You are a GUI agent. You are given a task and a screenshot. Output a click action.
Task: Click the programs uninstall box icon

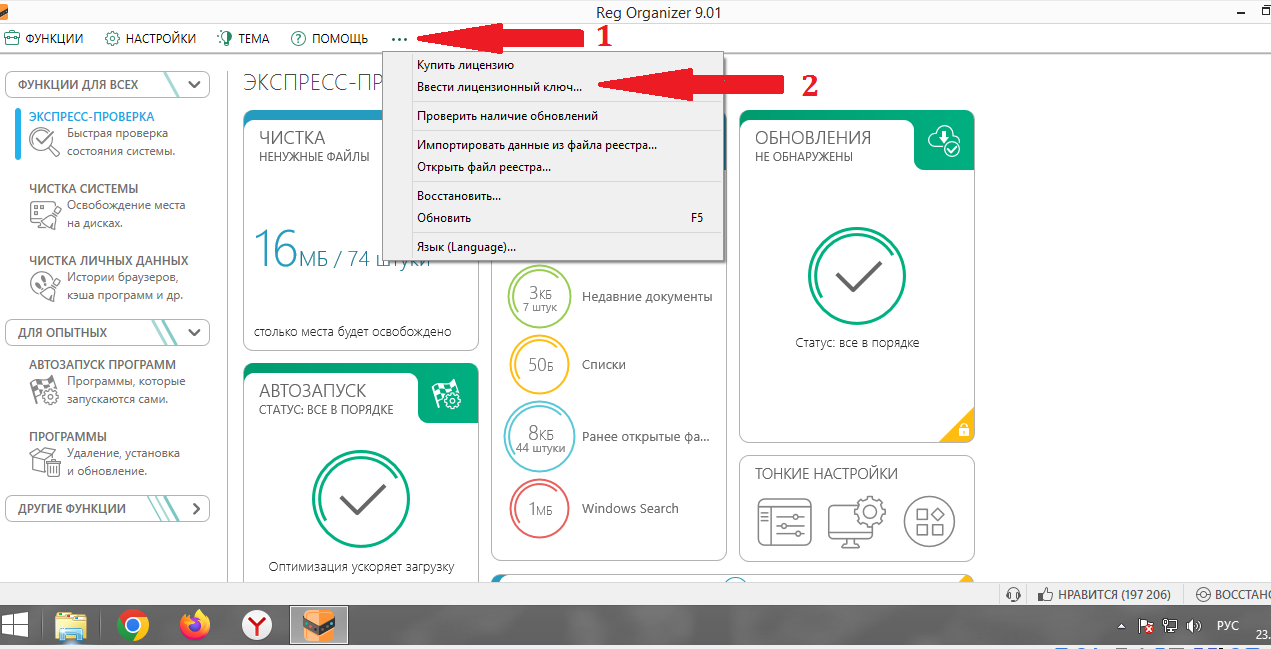tap(45, 462)
